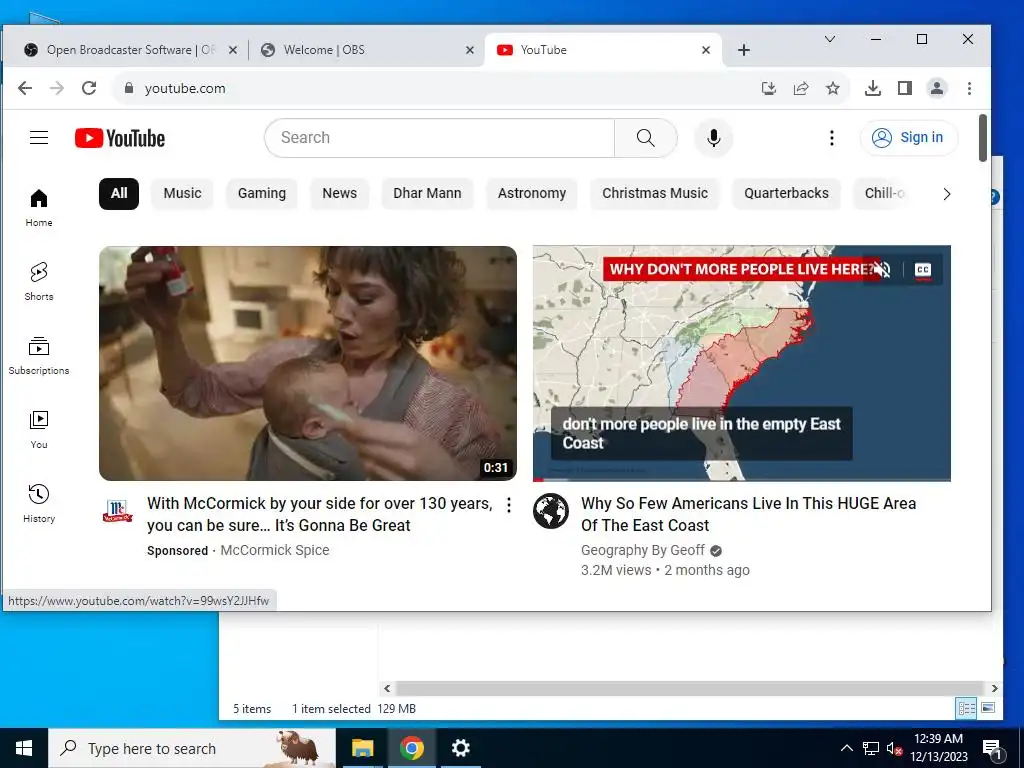
Task: Toggle closed captions on preview video
Action: (x=923, y=270)
